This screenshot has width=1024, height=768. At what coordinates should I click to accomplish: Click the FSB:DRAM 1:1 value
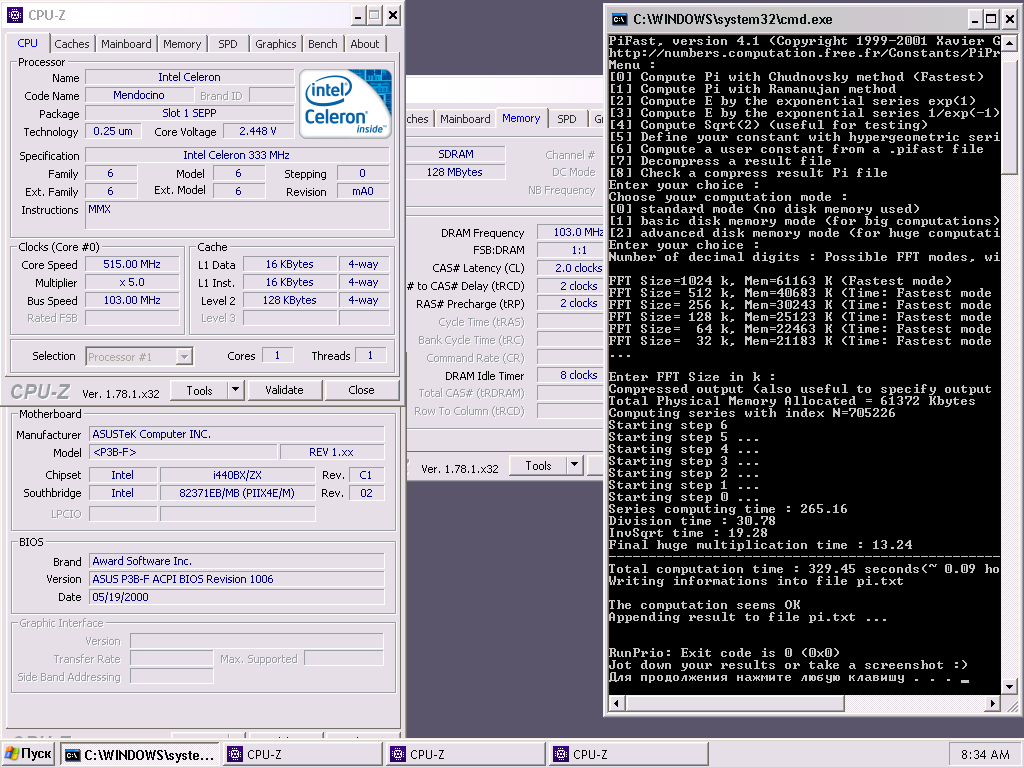(570, 250)
